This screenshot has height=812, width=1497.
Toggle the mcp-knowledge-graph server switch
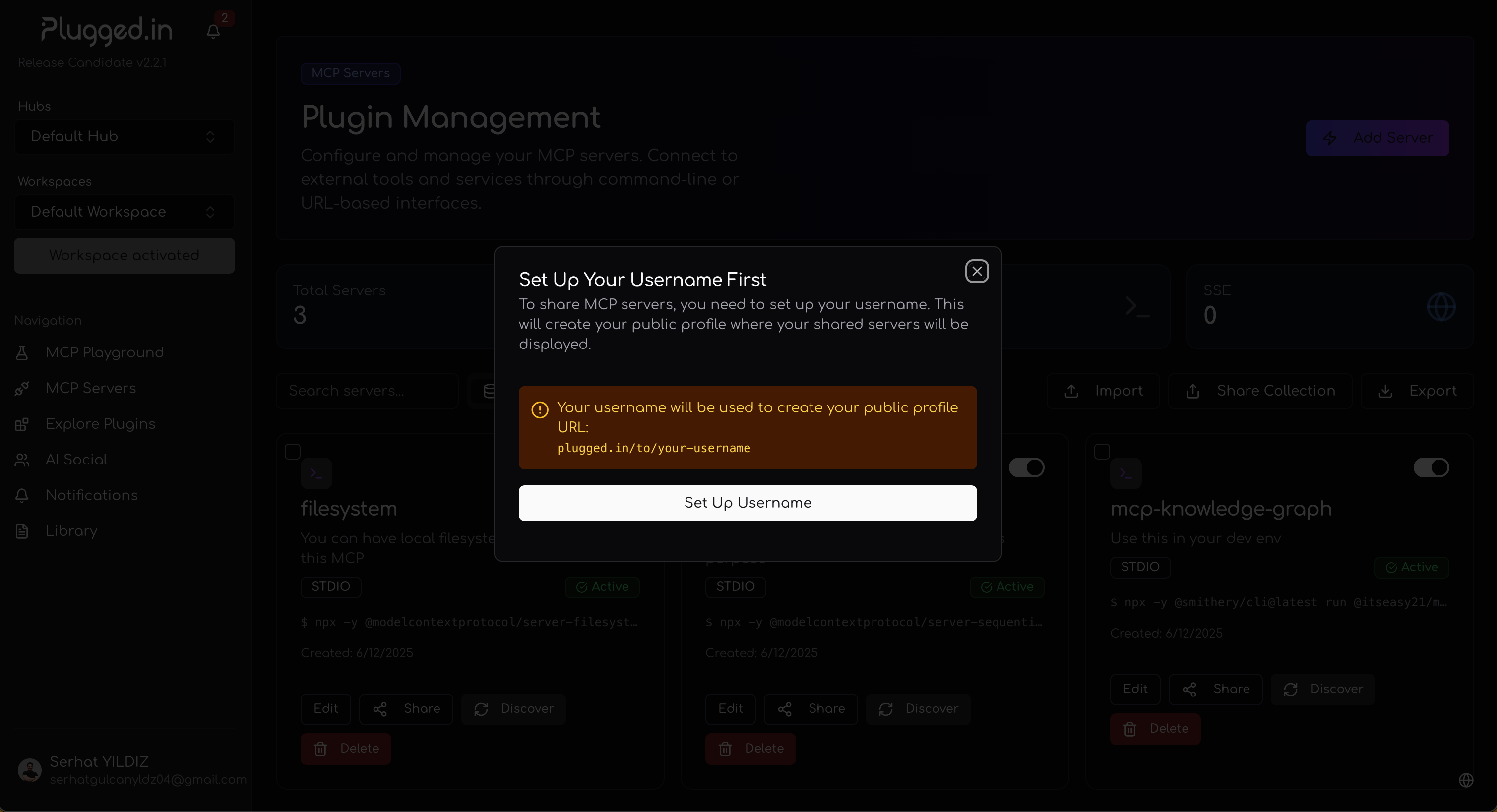click(x=1431, y=467)
